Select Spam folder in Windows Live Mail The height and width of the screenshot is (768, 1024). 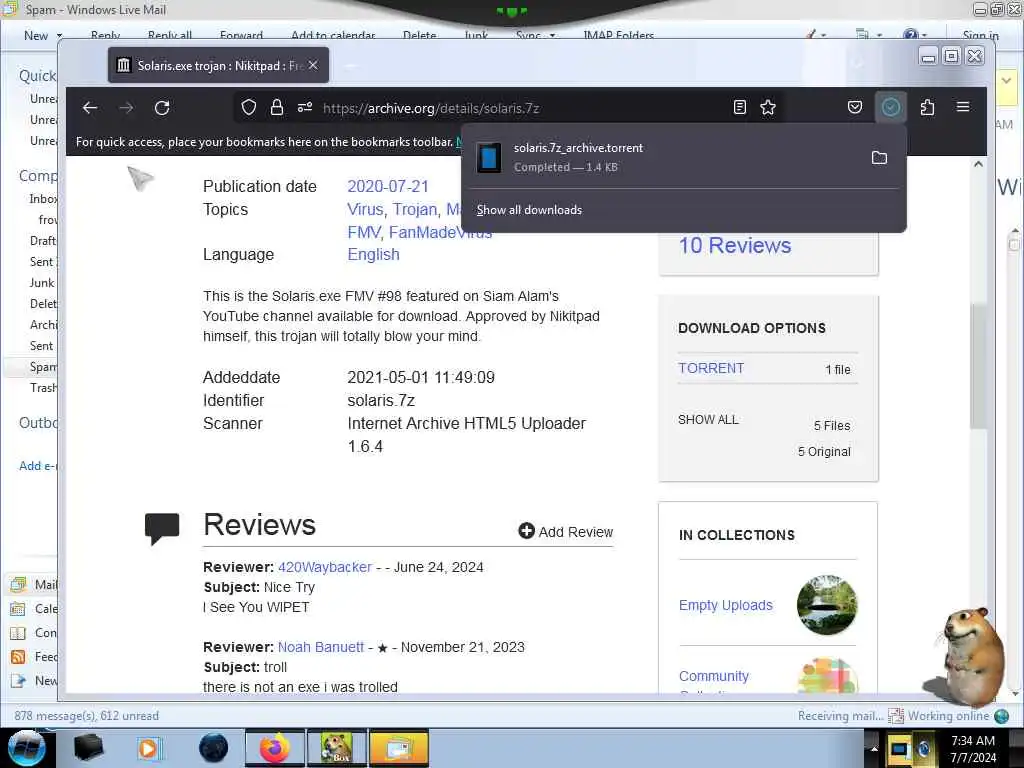43,367
